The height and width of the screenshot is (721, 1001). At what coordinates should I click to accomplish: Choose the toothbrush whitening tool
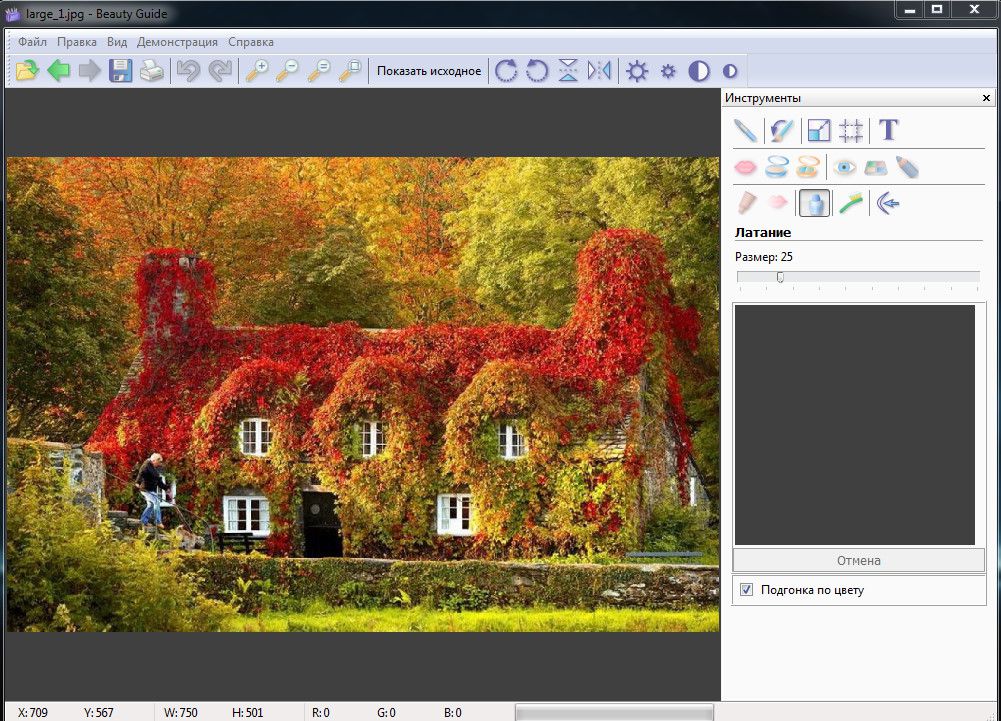click(851, 203)
